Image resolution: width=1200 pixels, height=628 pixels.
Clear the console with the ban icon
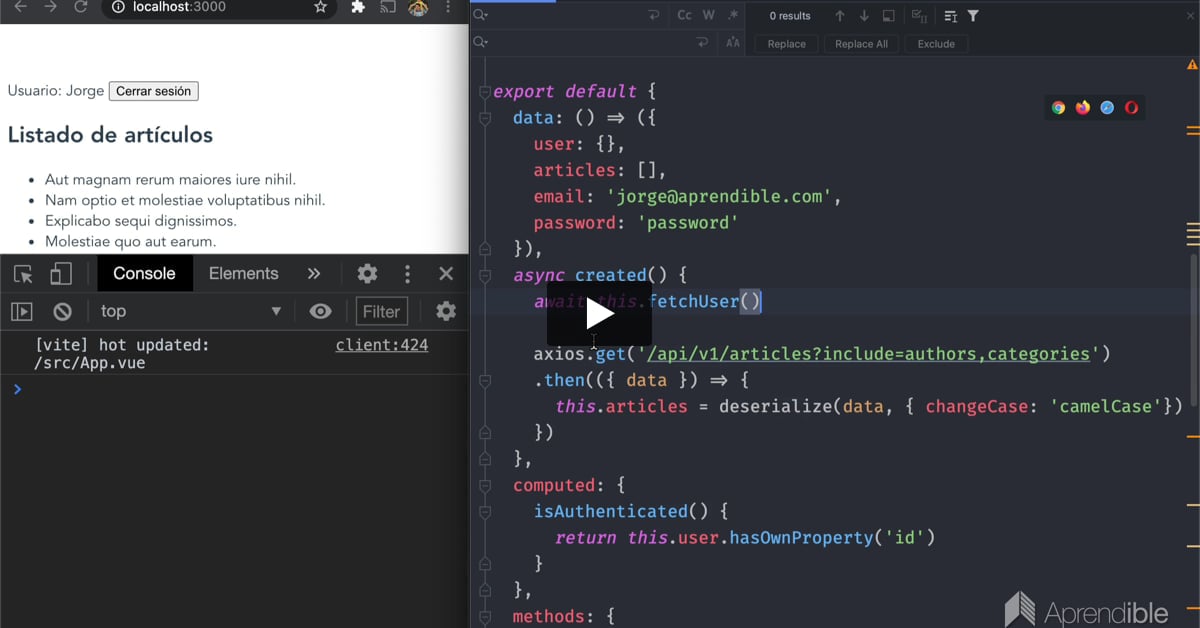62,312
